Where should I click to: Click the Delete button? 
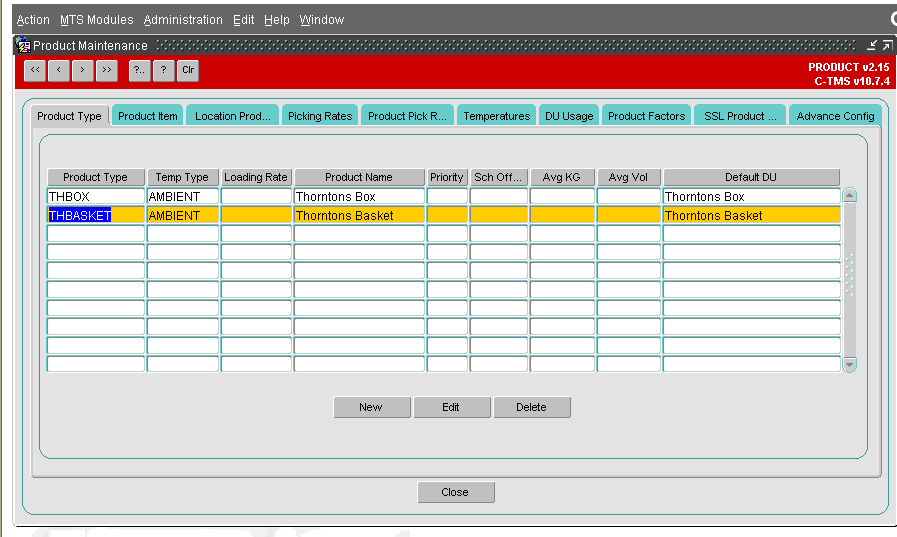coord(532,407)
